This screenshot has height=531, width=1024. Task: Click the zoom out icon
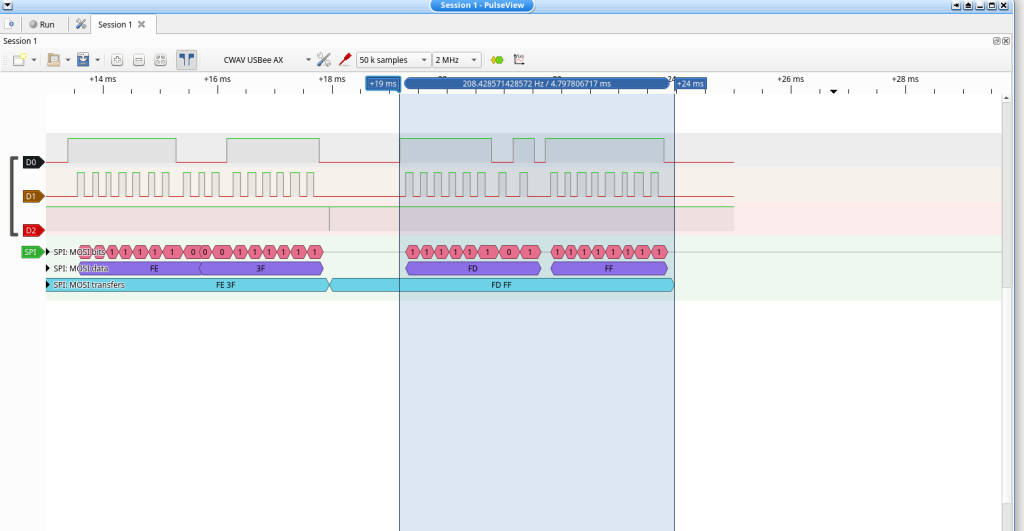(139, 60)
